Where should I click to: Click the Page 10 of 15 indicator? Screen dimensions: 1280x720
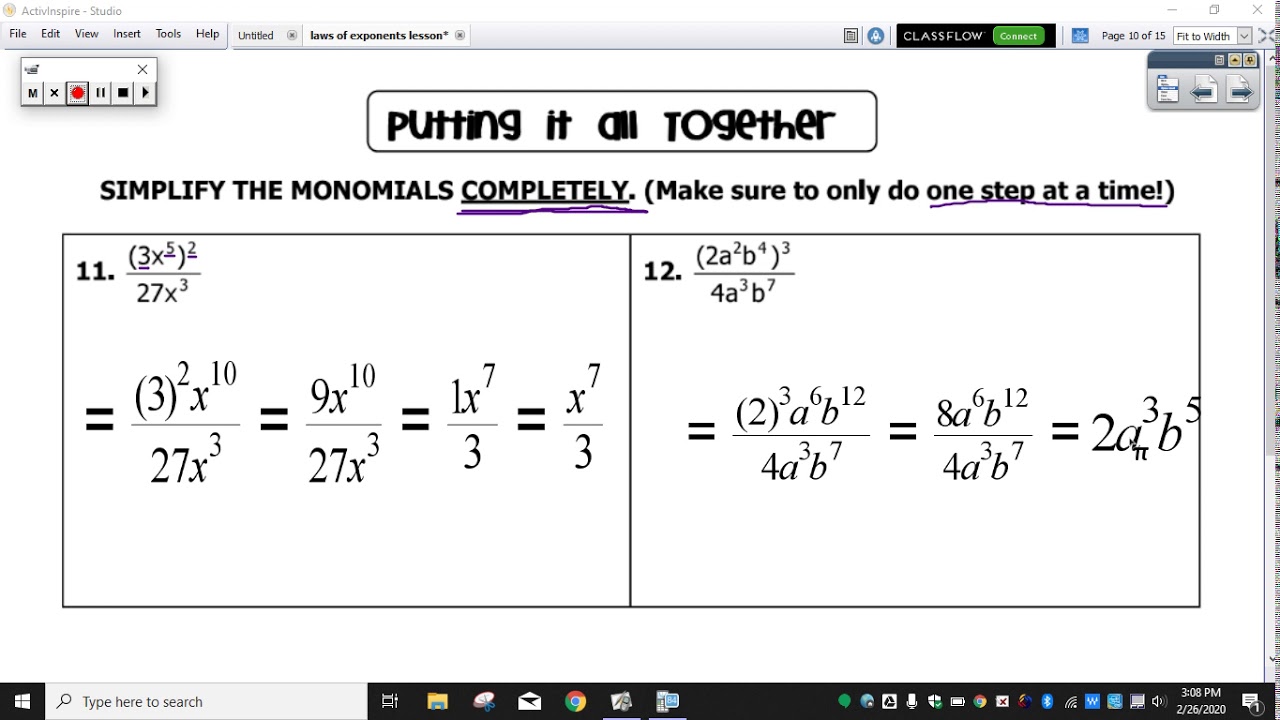click(x=1133, y=36)
